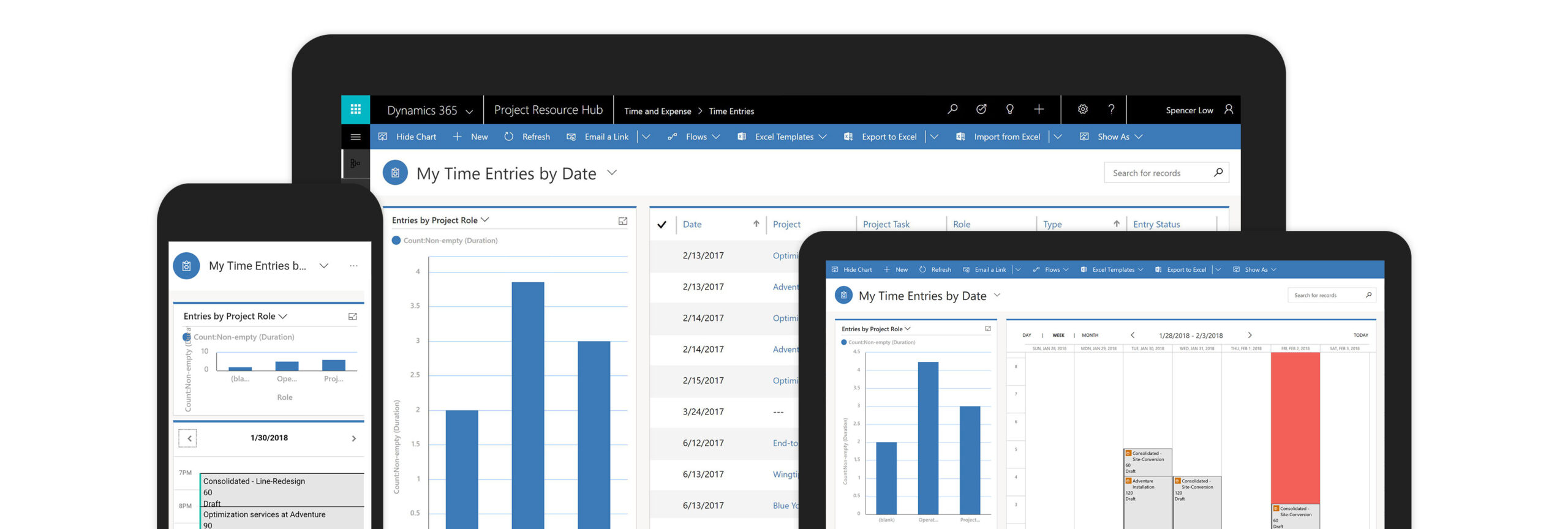
Task: Open the app launcher waffle icon
Action: [355, 110]
